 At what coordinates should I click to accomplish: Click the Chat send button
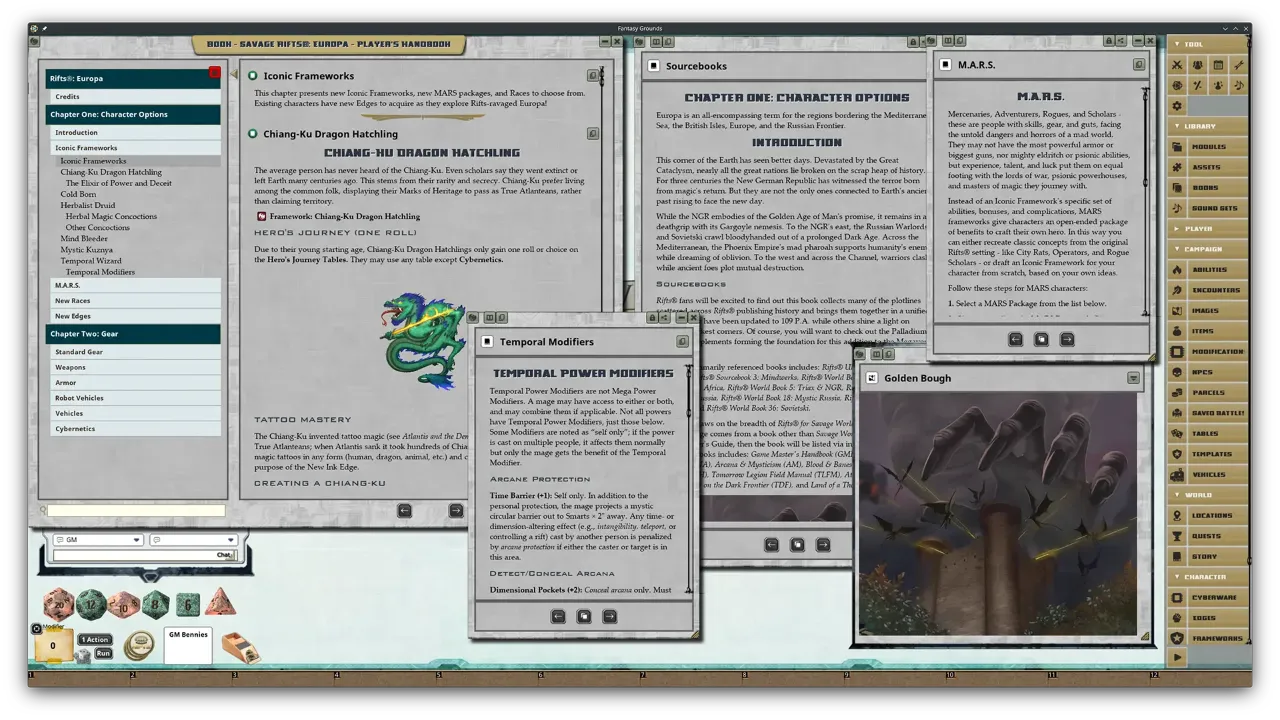coord(224,555)
